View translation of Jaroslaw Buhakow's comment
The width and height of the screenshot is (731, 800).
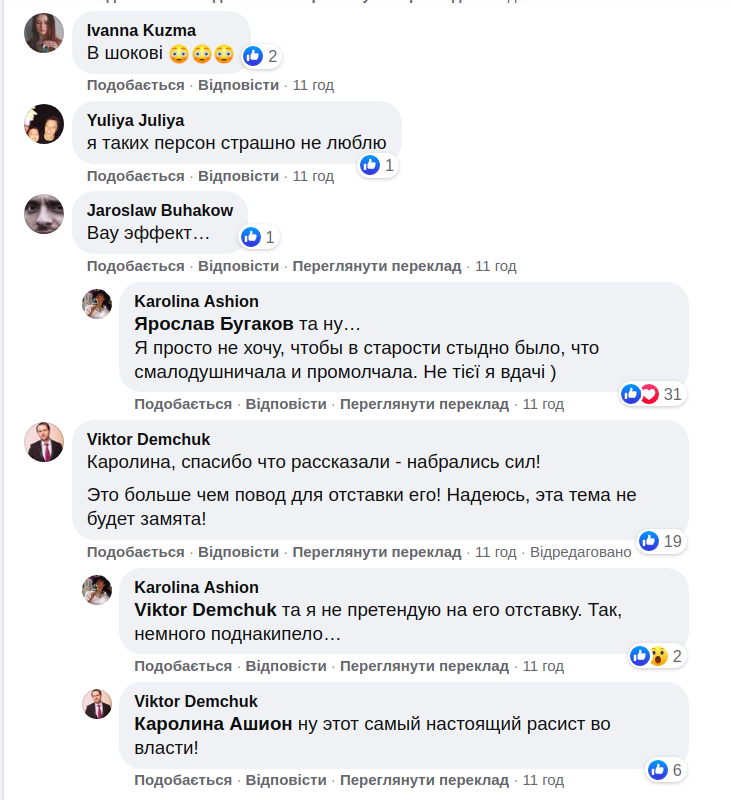point(376,266)
